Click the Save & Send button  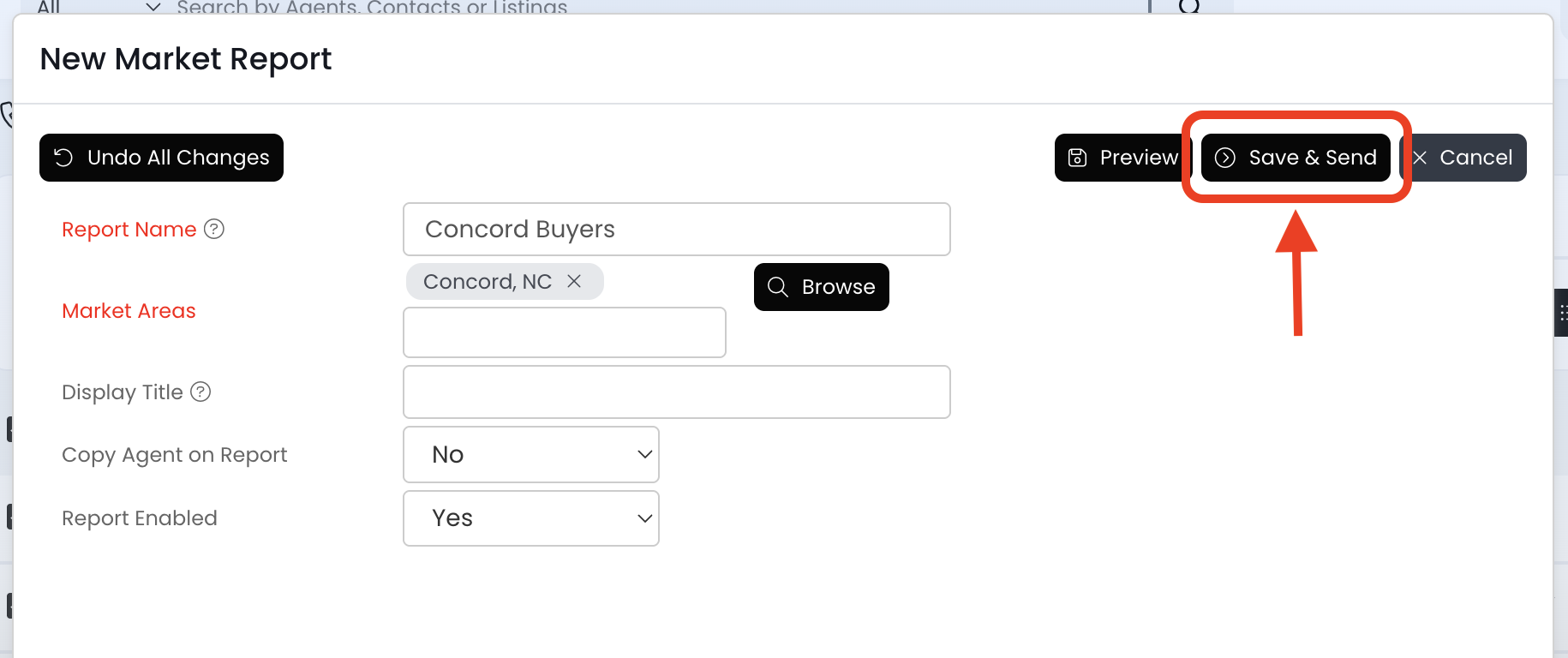(1296, 158)
